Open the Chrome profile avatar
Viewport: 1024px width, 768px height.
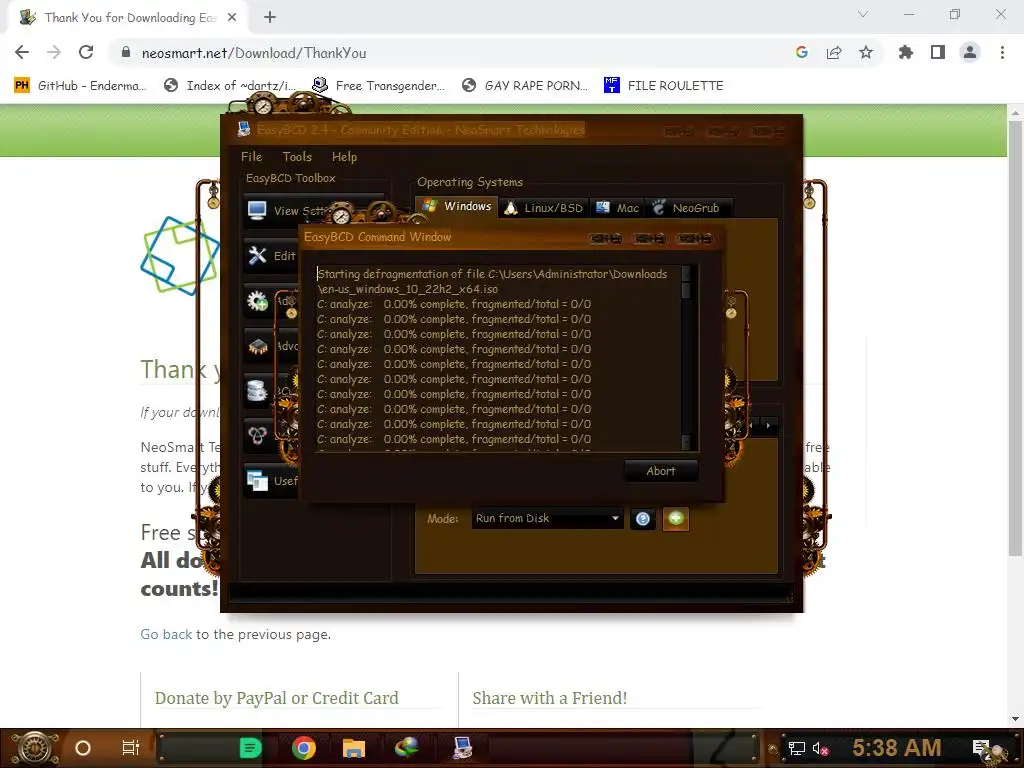tap(970, 53)
